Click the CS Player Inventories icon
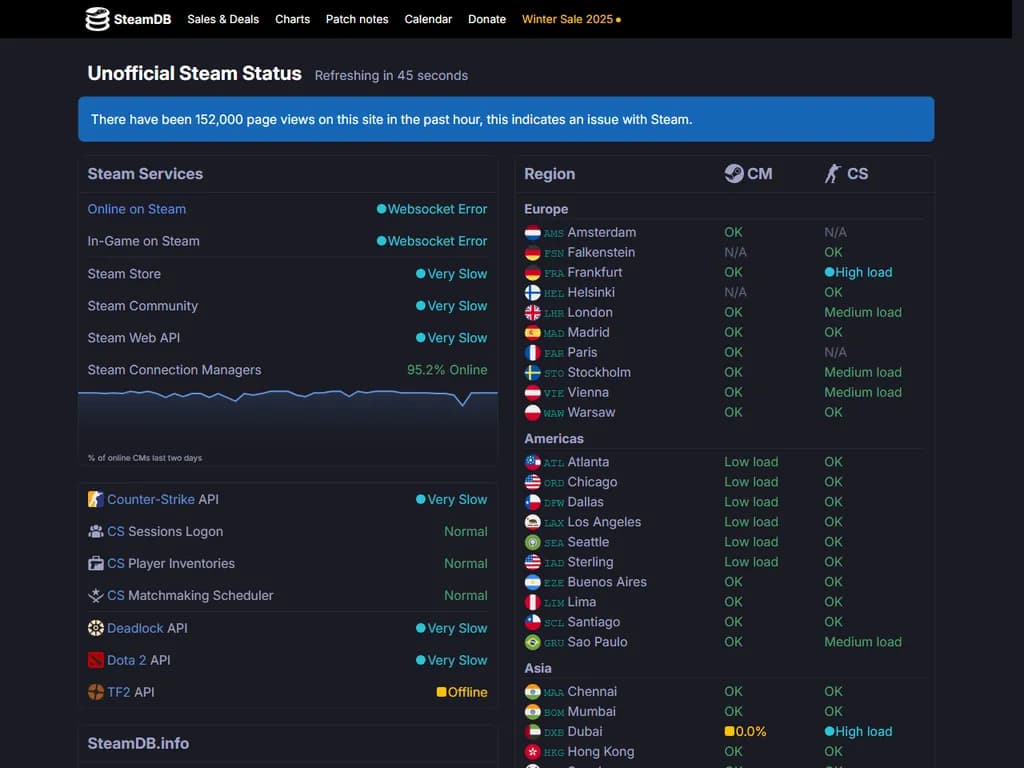The height and width of the screenshot is (768, 1024). pyautogui.click(x=96, y=563)
